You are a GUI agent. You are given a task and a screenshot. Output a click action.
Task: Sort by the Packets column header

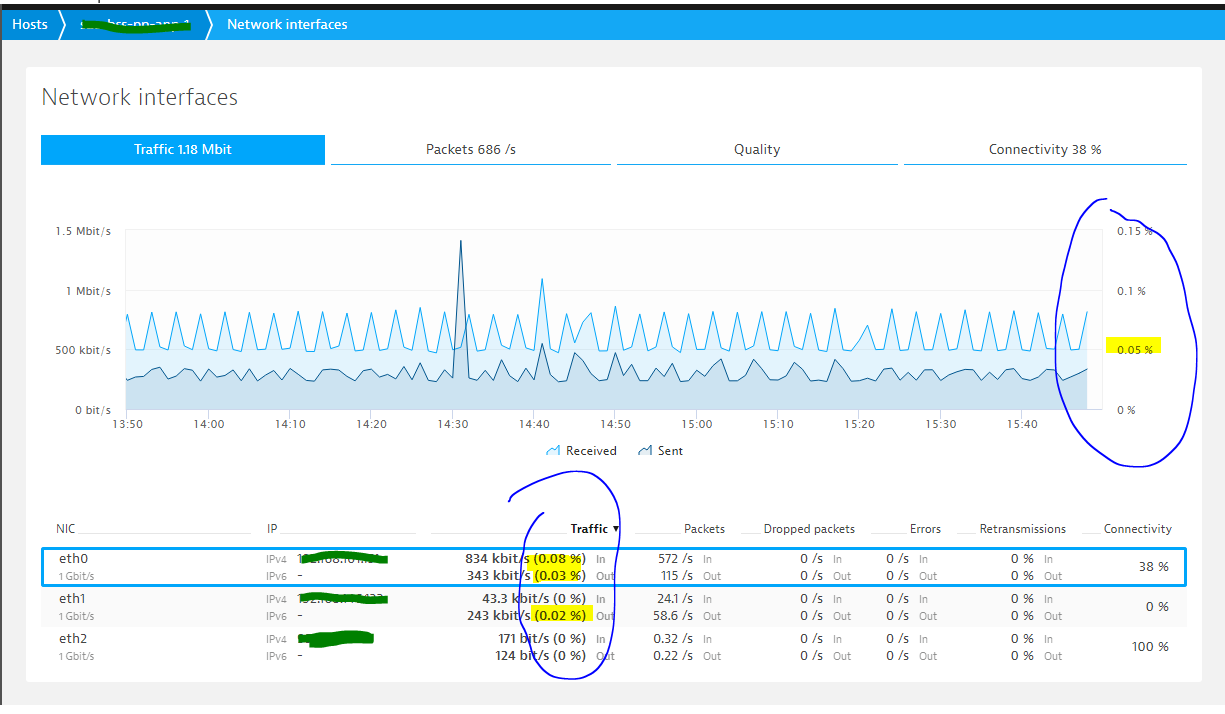pos(704,529)
